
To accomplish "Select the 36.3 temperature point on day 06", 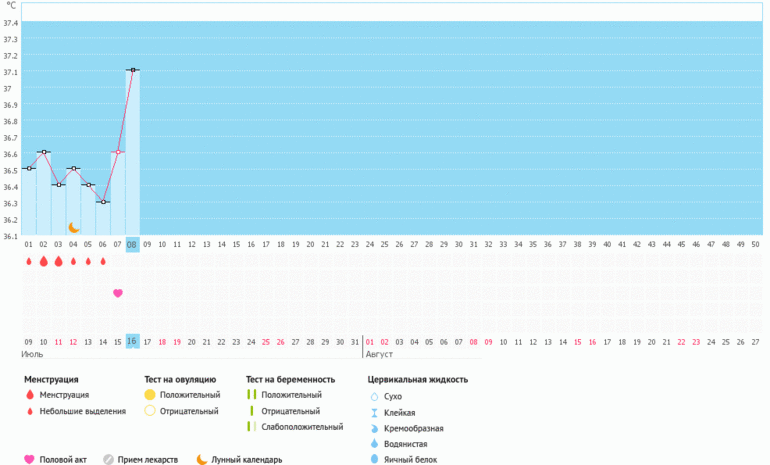I will tap(103, 202).
